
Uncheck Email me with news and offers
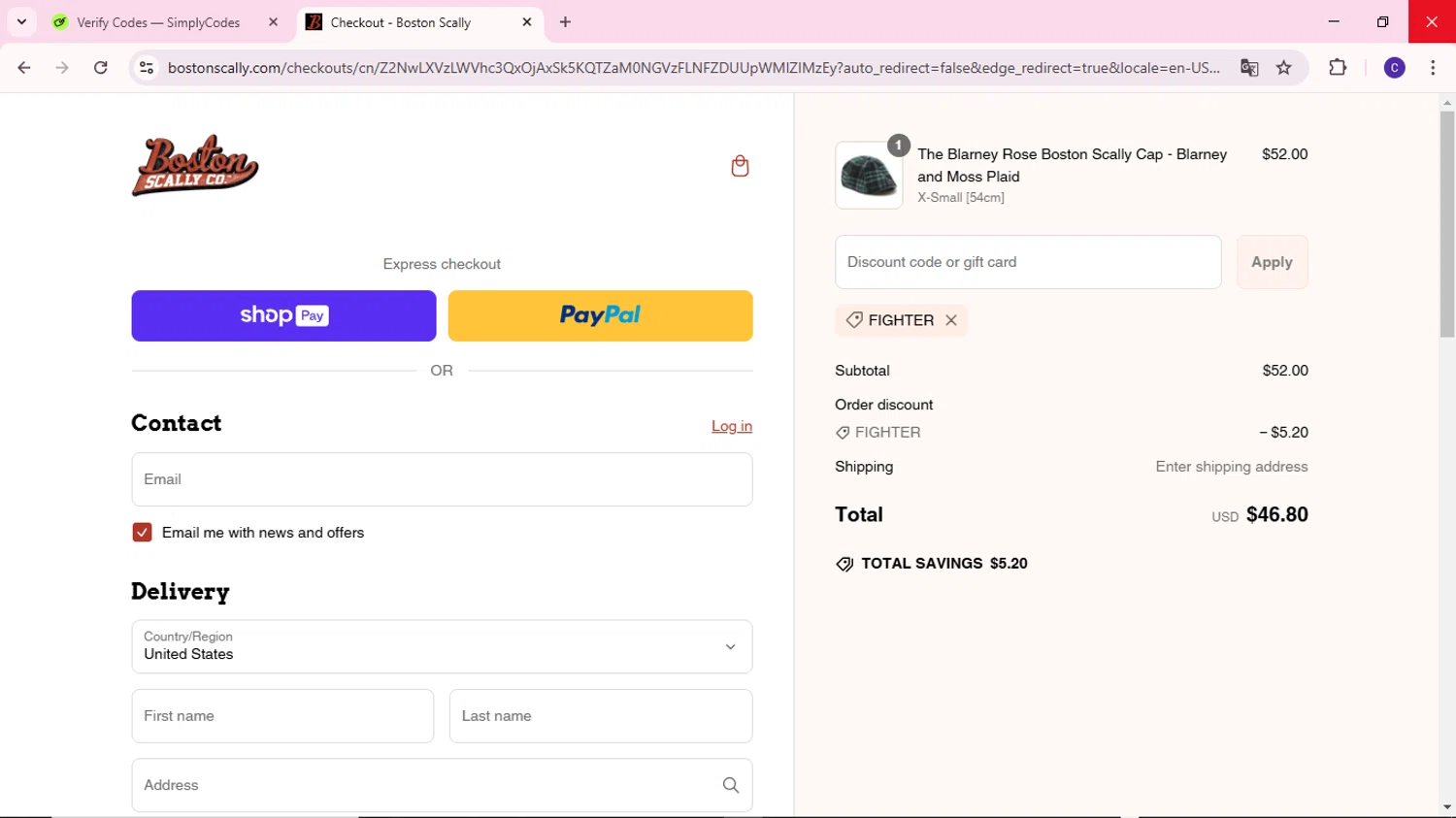(142, 533)
